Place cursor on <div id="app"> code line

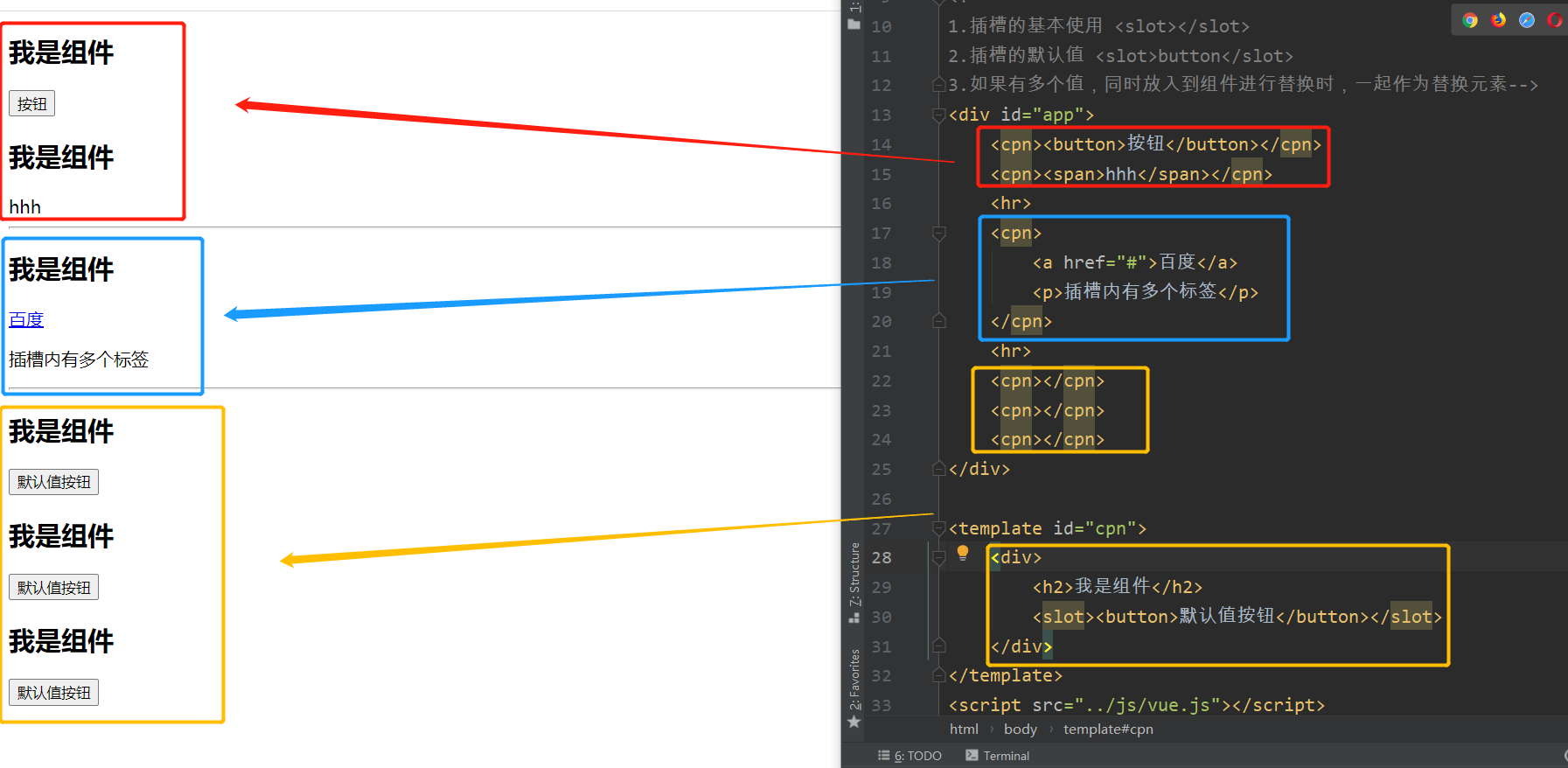coord(1021,115)
